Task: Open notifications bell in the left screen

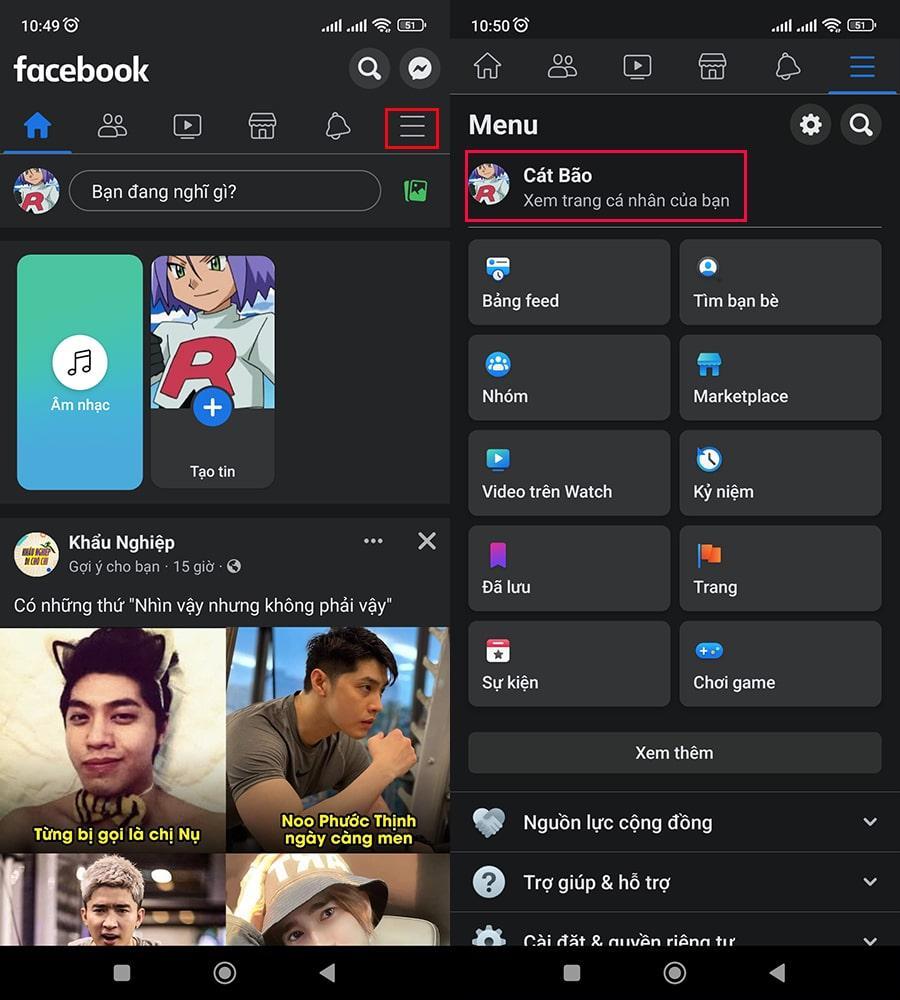Action: coord(337,126)
